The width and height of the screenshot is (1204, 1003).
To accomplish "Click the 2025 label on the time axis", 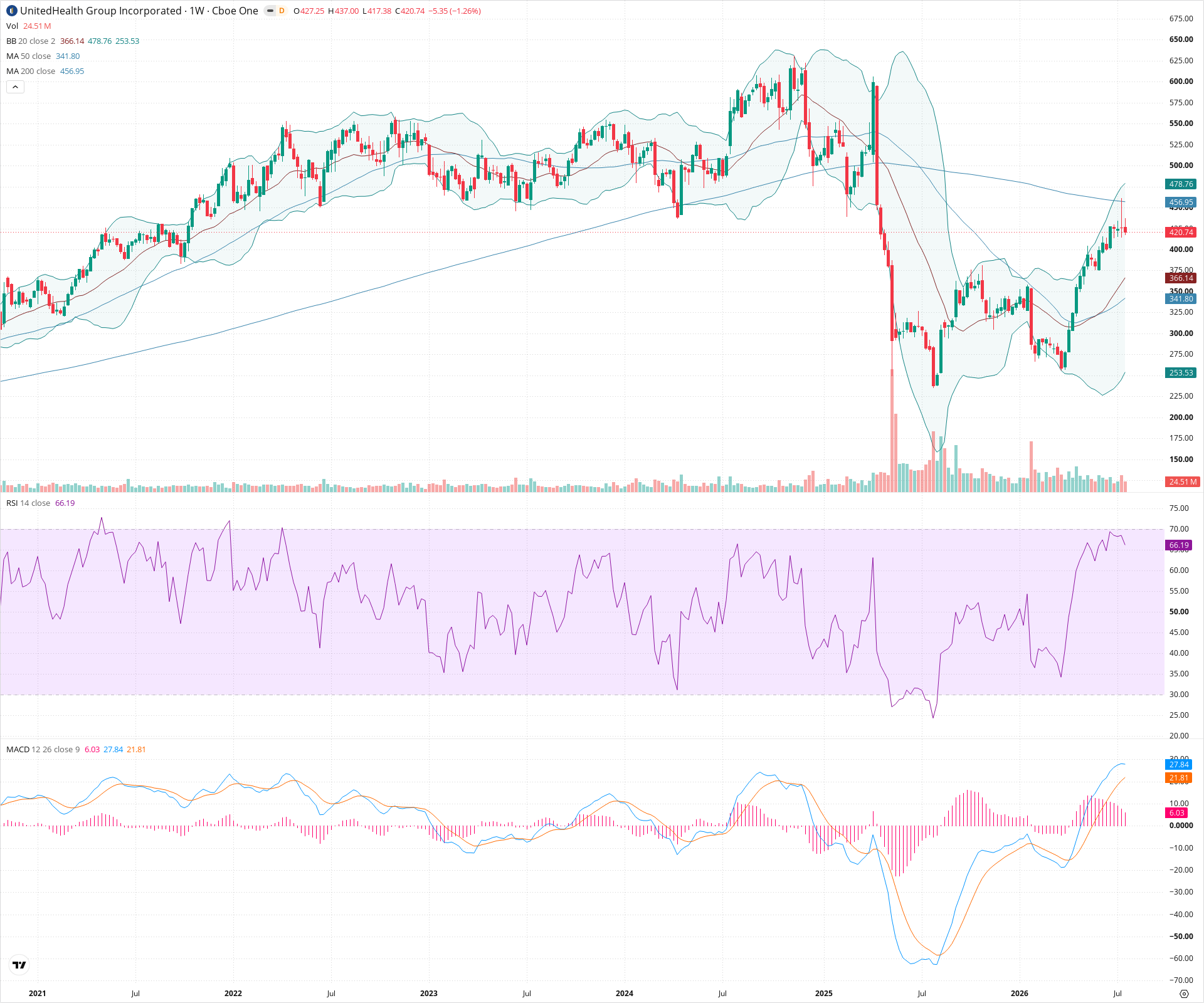I will click(x=824, y=993).
